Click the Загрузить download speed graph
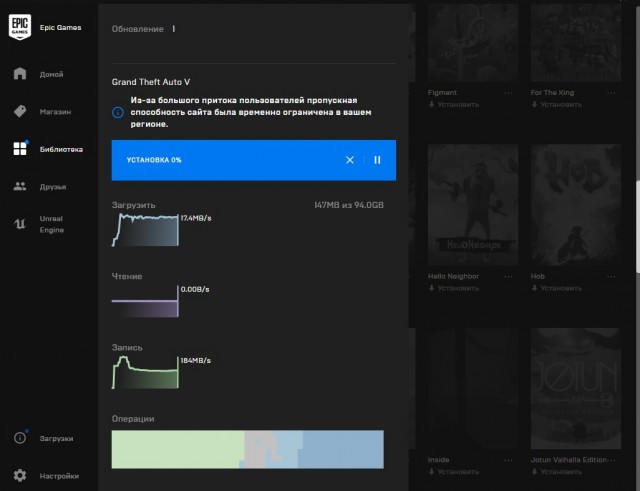The image size is (640, 491). pyautogui.click(x=145, y=230)
